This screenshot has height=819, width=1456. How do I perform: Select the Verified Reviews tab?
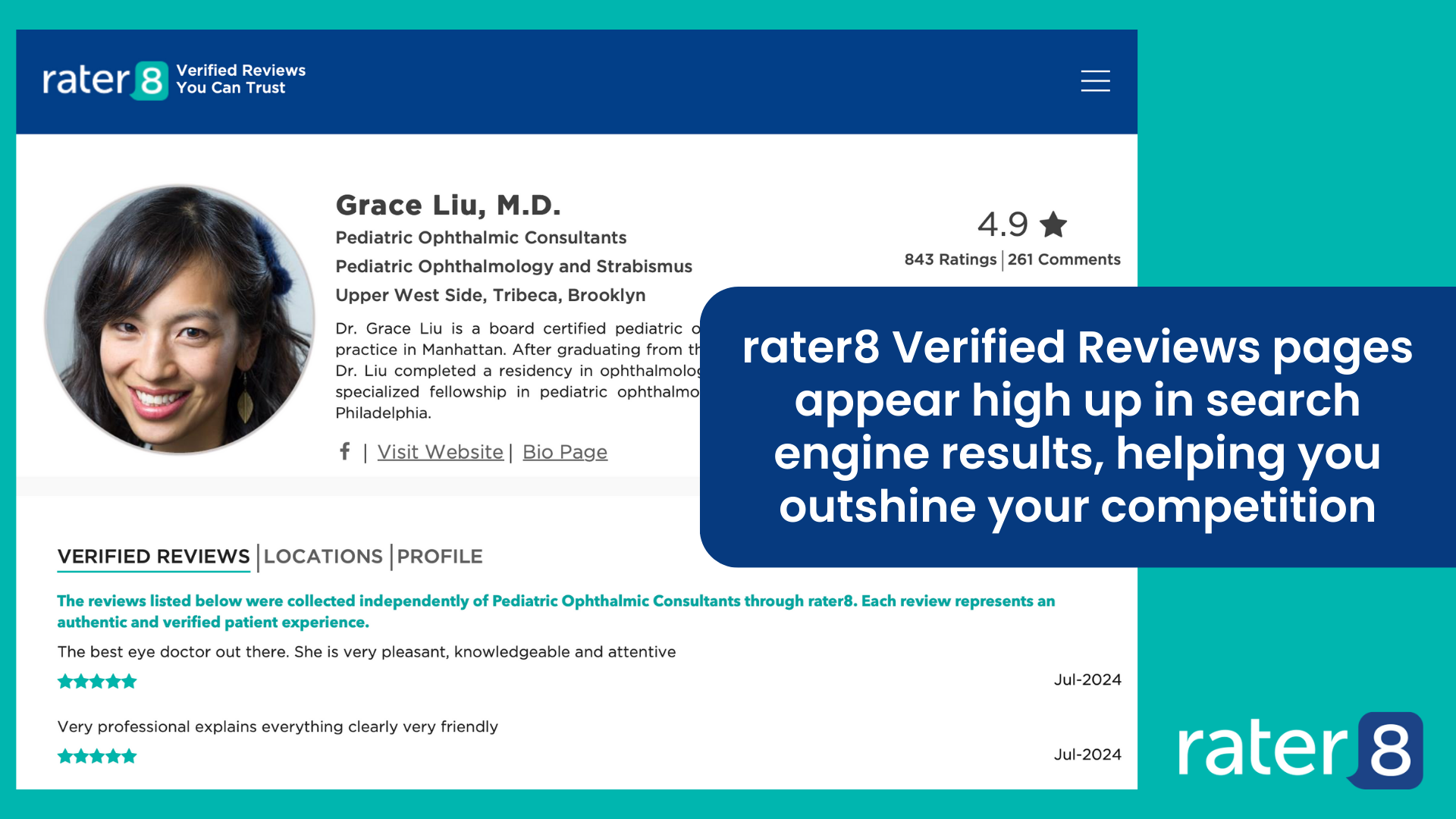(x=153, y=557)
